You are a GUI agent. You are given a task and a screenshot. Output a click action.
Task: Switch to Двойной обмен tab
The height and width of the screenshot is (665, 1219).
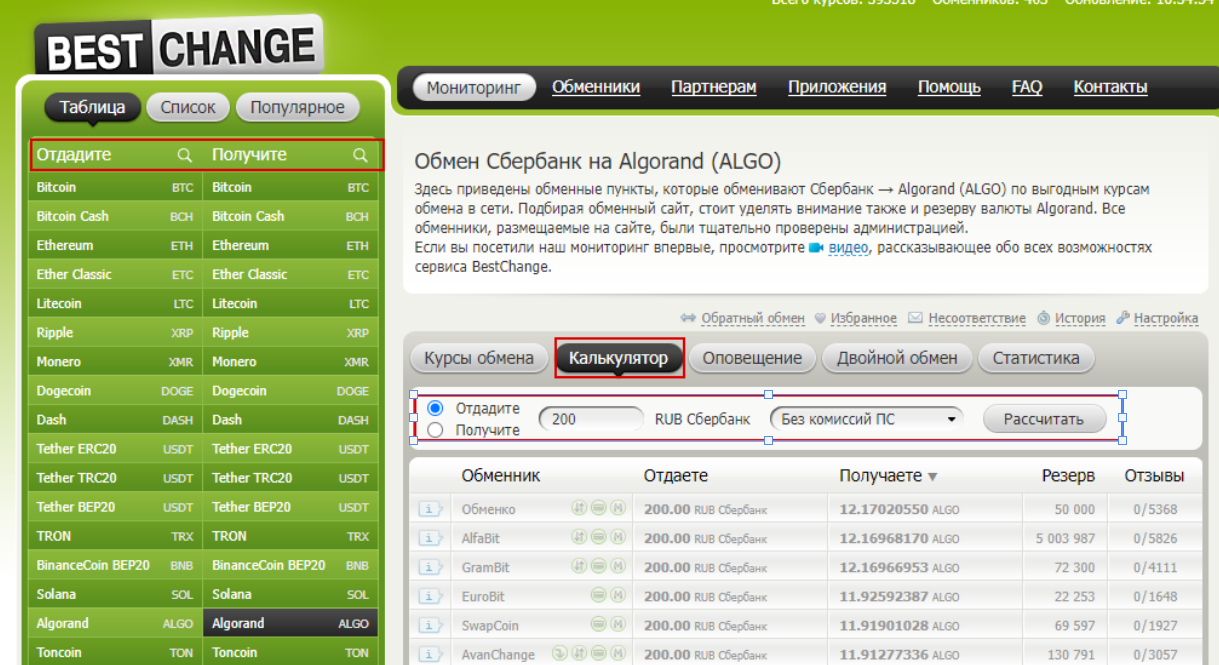897,358
